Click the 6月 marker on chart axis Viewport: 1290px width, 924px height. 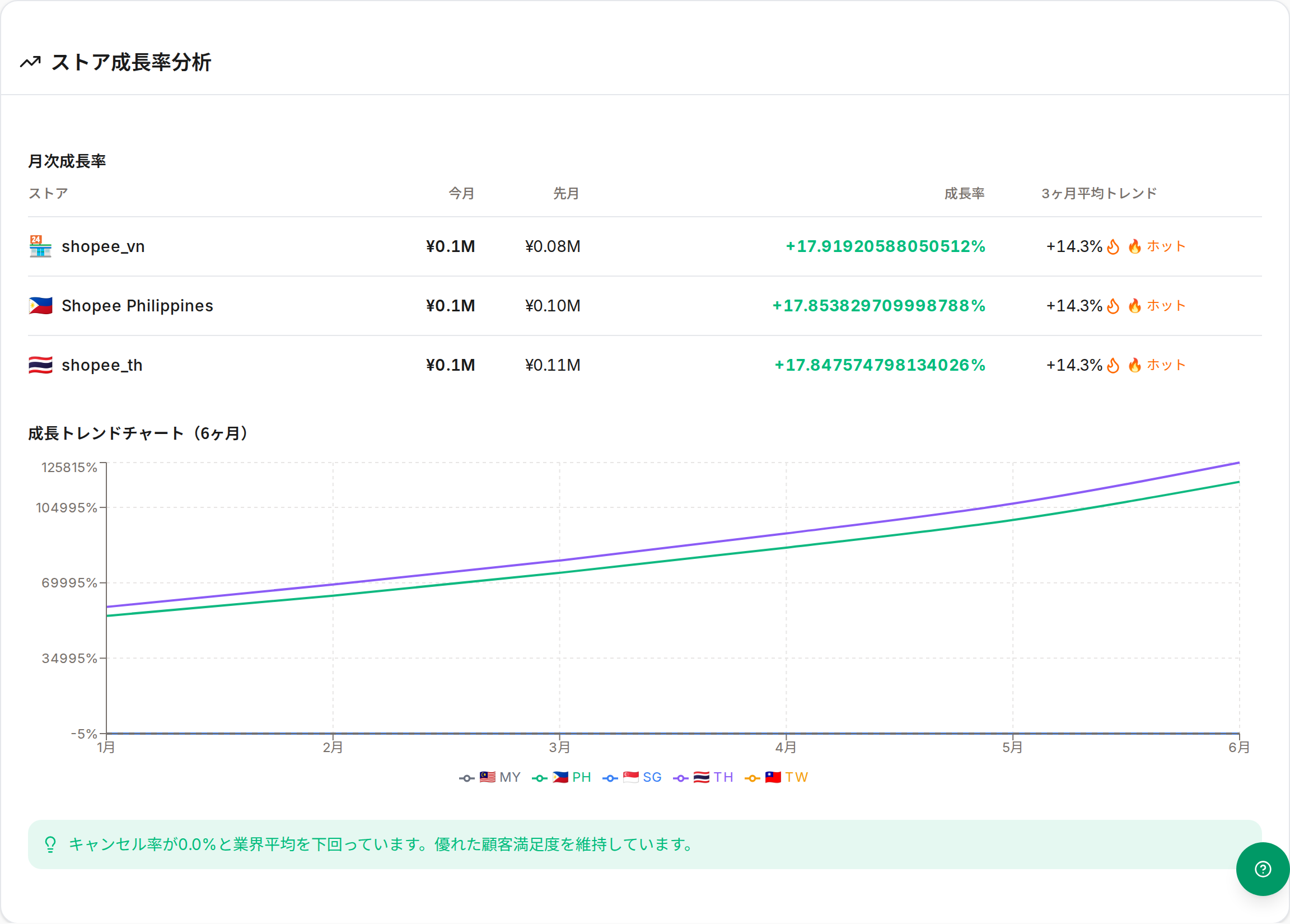[1239, 747]
